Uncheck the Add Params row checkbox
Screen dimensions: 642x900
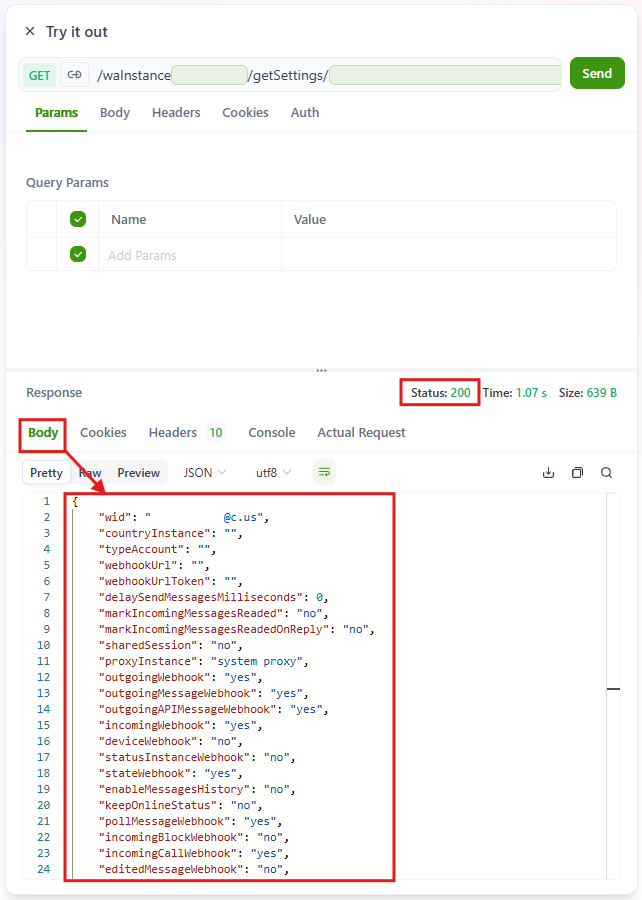point(78,255)
